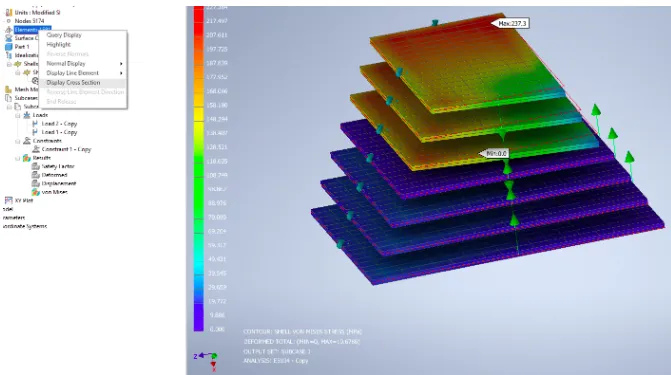Click the Elements mesh icon
This screenshot has height=375, width=671.
point(9,30)
